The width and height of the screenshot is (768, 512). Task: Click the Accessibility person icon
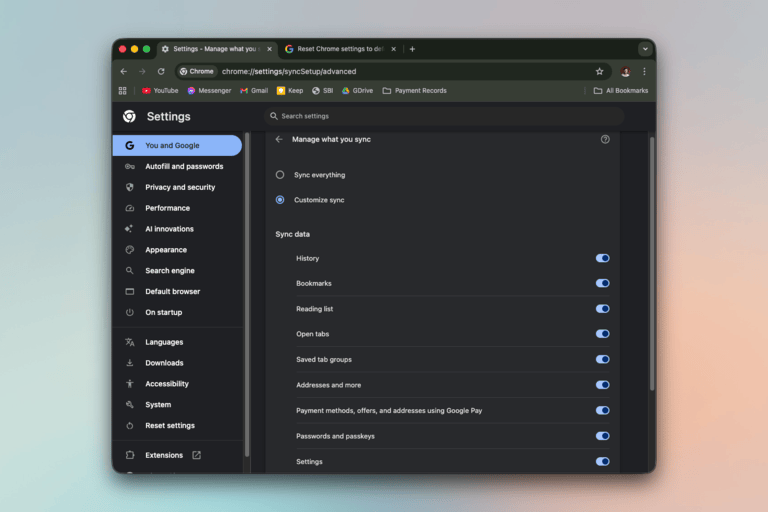tap(129, 384)
